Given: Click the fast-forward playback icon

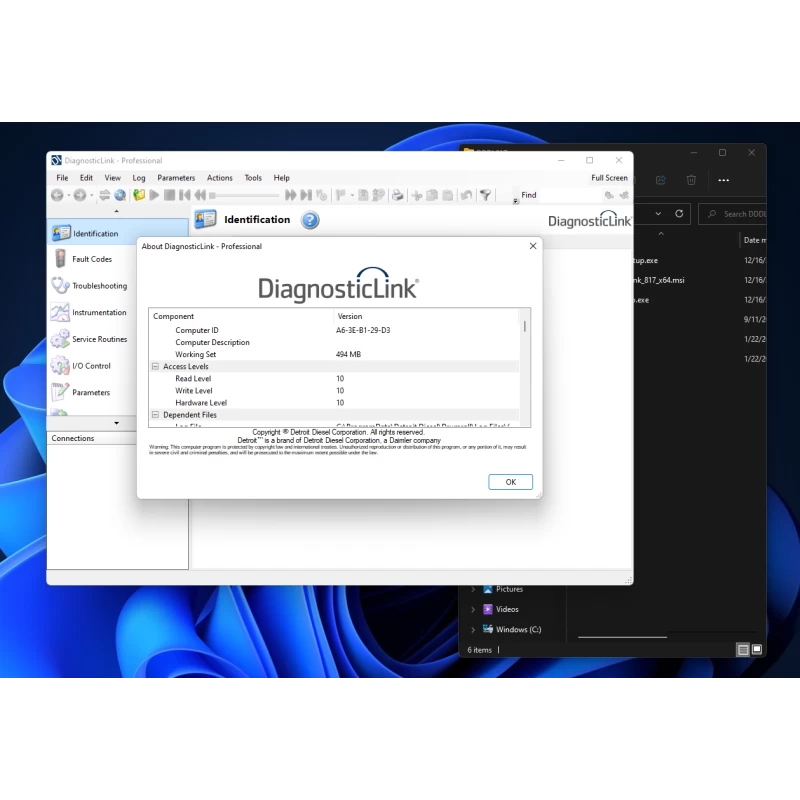Looking at the screenshot, I should (290, 195).
